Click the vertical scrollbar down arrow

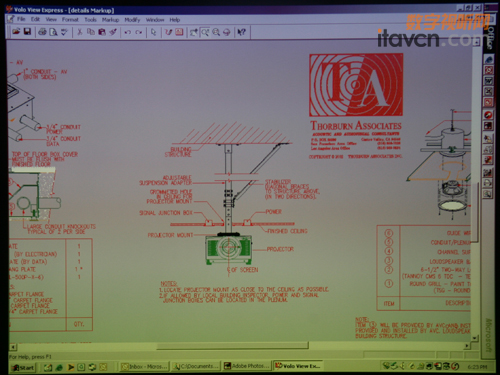tap(475, 338)
